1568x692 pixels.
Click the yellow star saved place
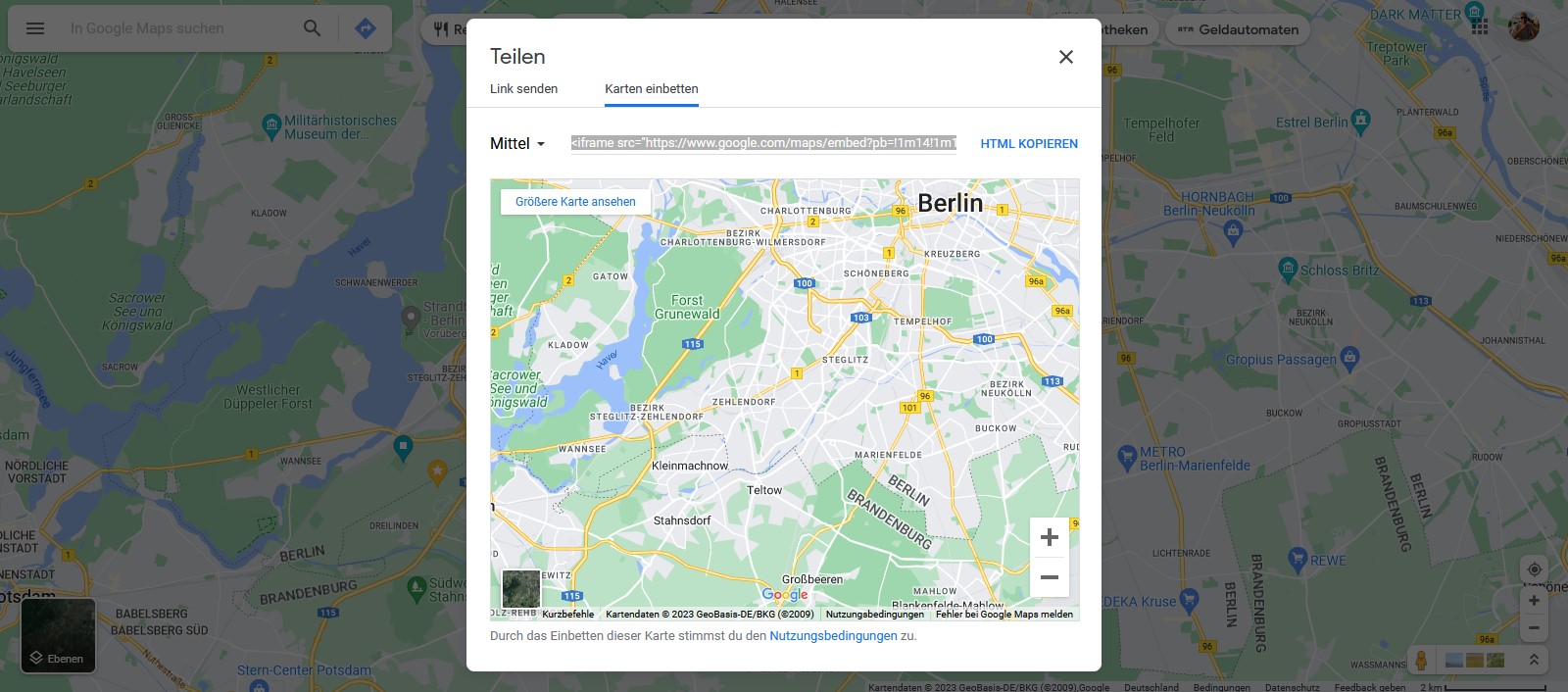pos(437,472)
